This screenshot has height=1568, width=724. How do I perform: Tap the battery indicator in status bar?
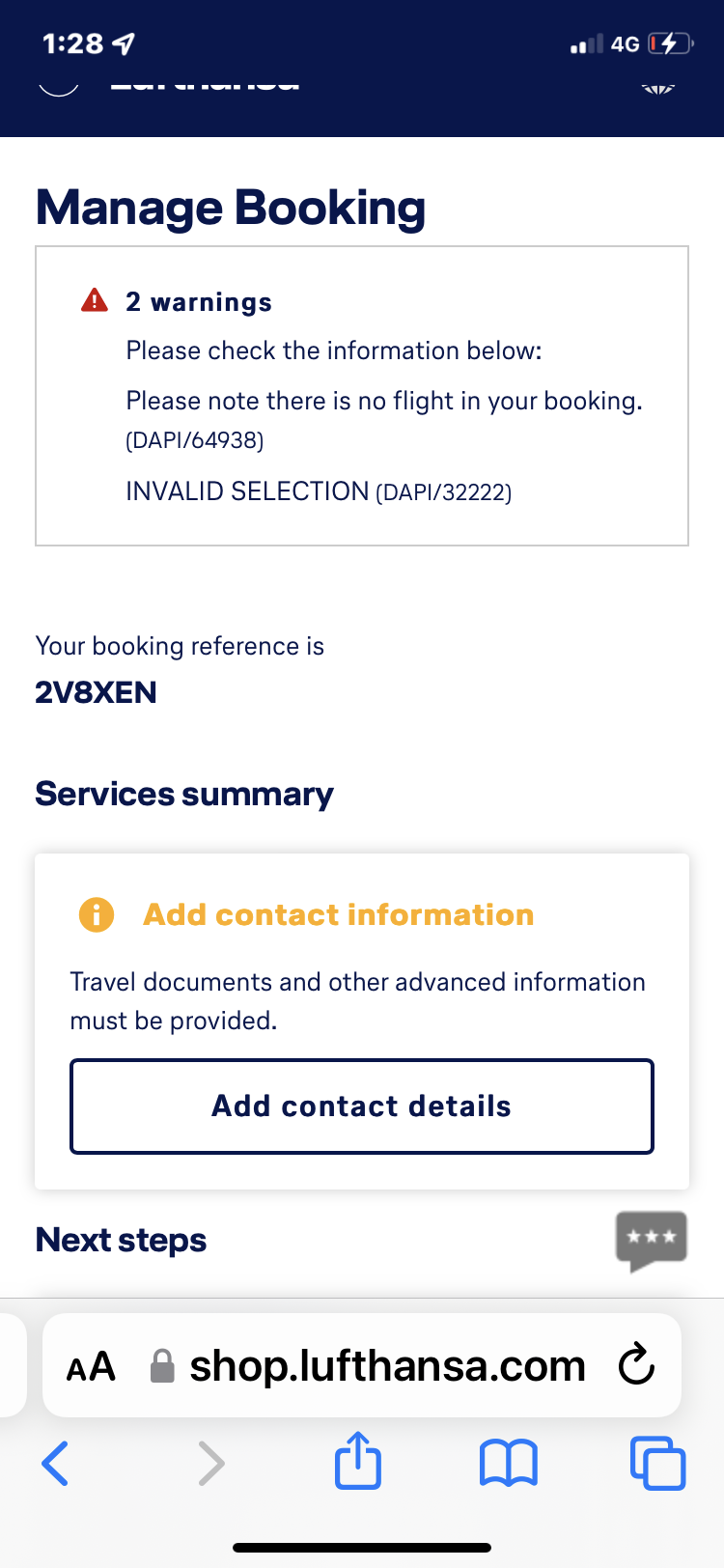(x=670, y=43)
